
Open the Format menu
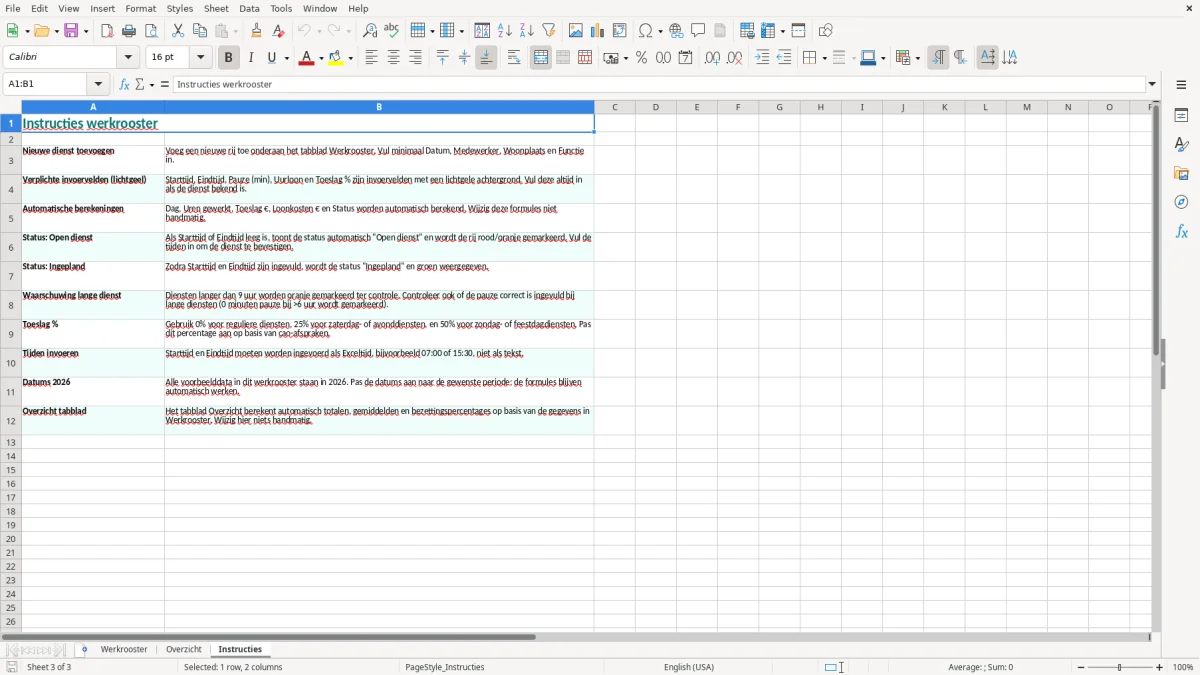[x=141, y=8]
